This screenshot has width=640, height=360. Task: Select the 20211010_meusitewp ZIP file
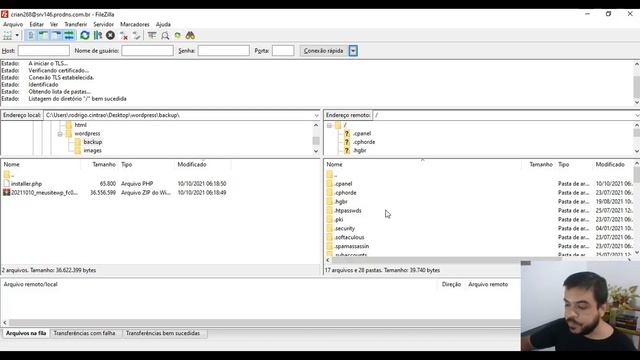click(44, 193)
